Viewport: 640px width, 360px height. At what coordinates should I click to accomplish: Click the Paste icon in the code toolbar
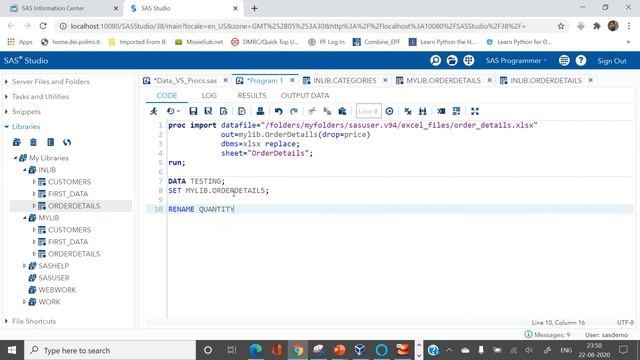[342, 111]
